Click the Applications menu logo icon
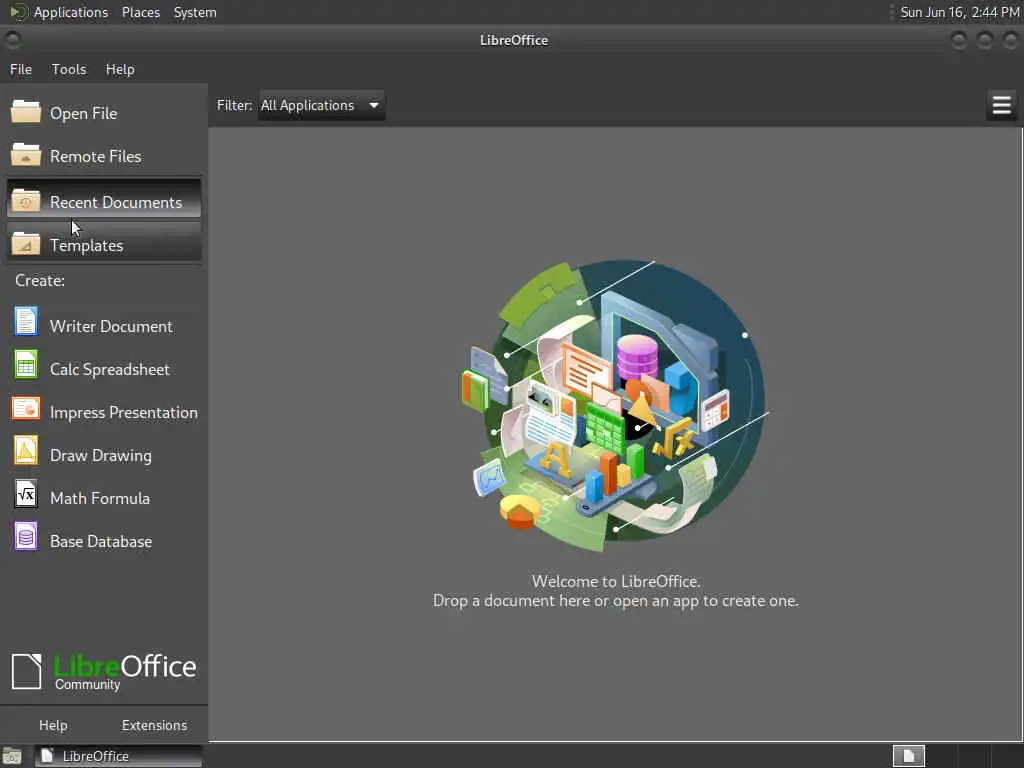1024x768 pixels. coord(18,12)
